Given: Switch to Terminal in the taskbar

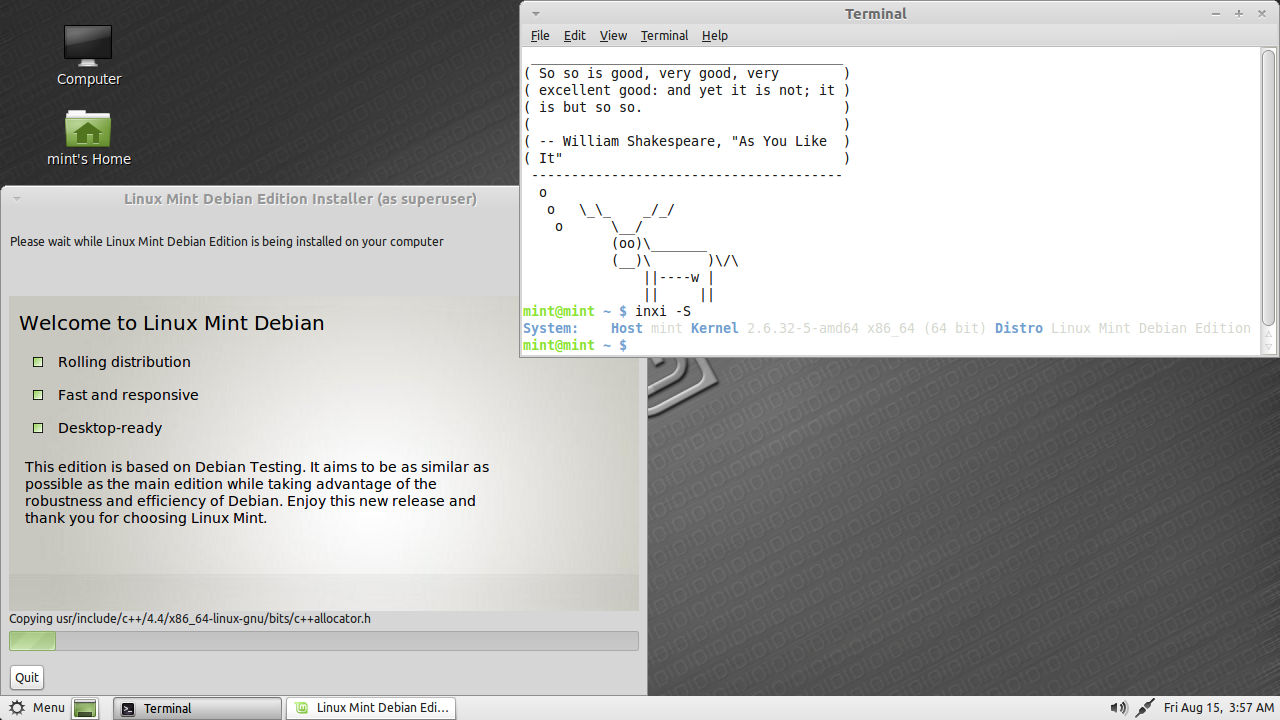Looking at the screenshot, I should tap(197, 708).
